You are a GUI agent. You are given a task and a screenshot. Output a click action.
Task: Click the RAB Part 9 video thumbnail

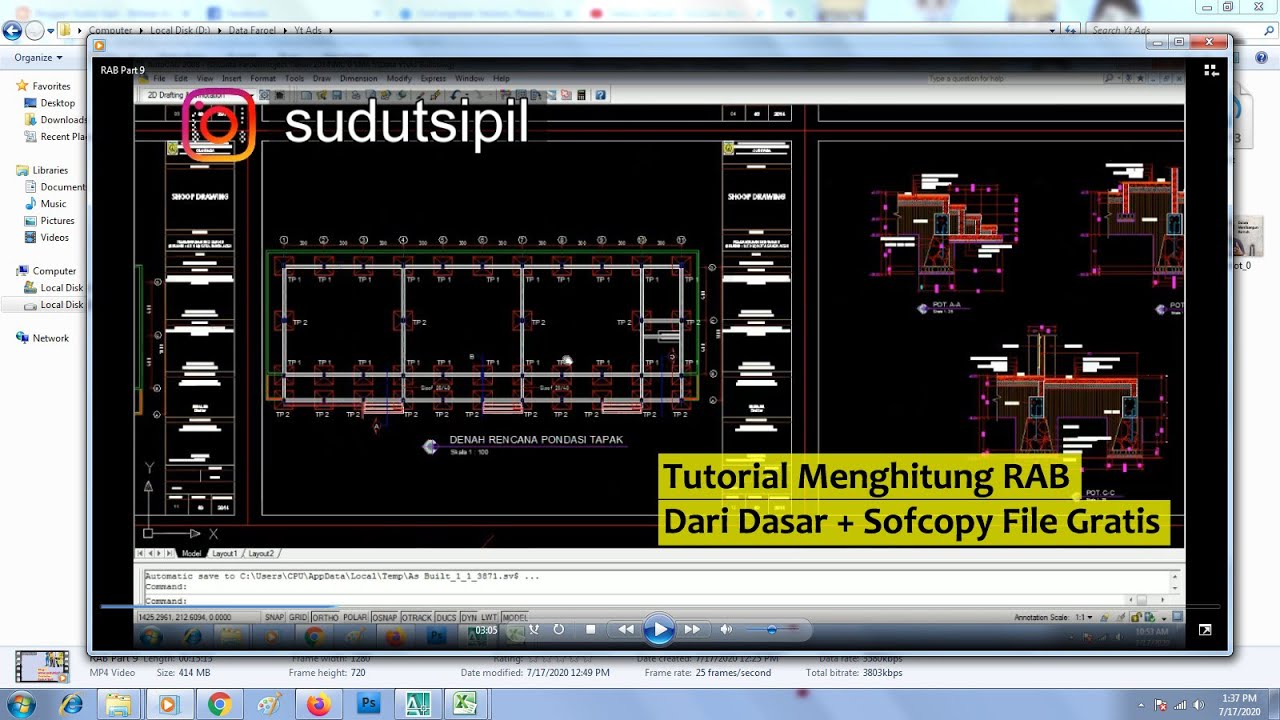(x=41, y=666)
